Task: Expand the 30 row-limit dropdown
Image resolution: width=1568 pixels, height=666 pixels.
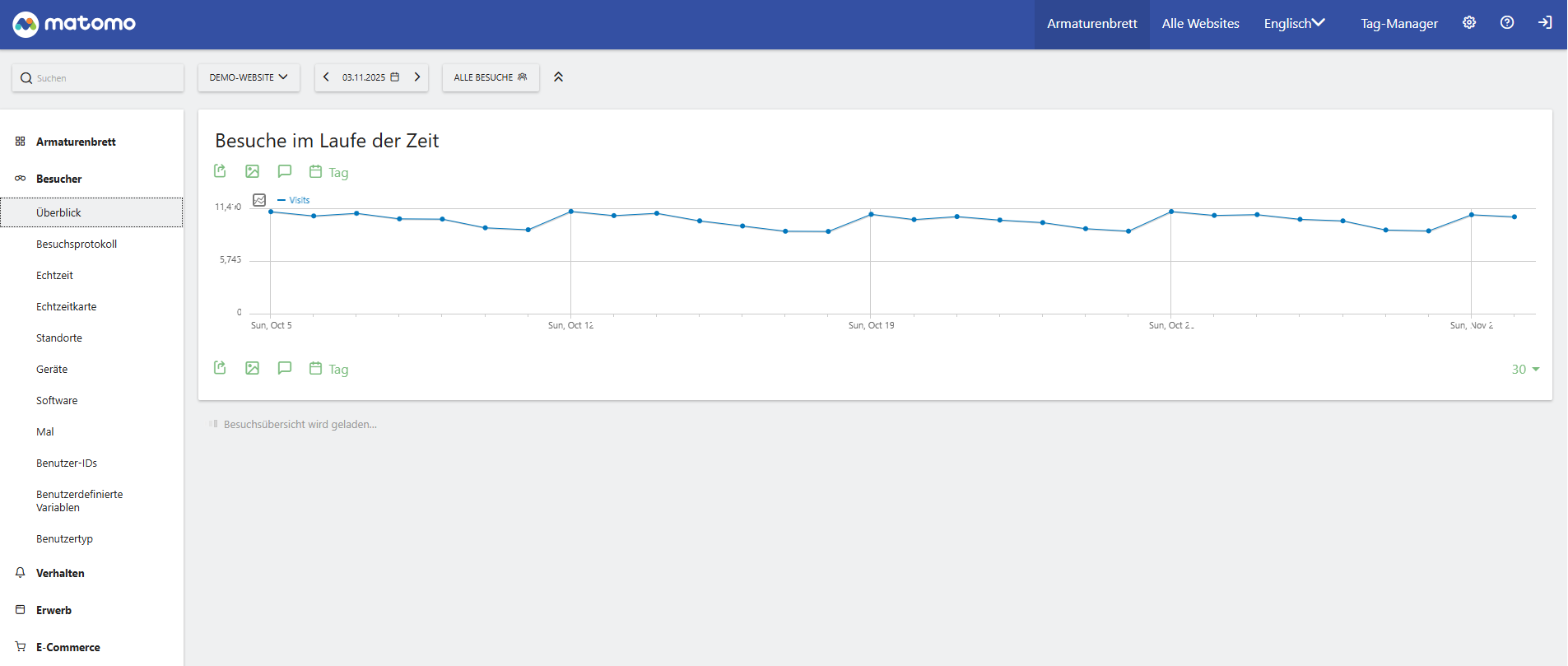Action: [1525, 370]
